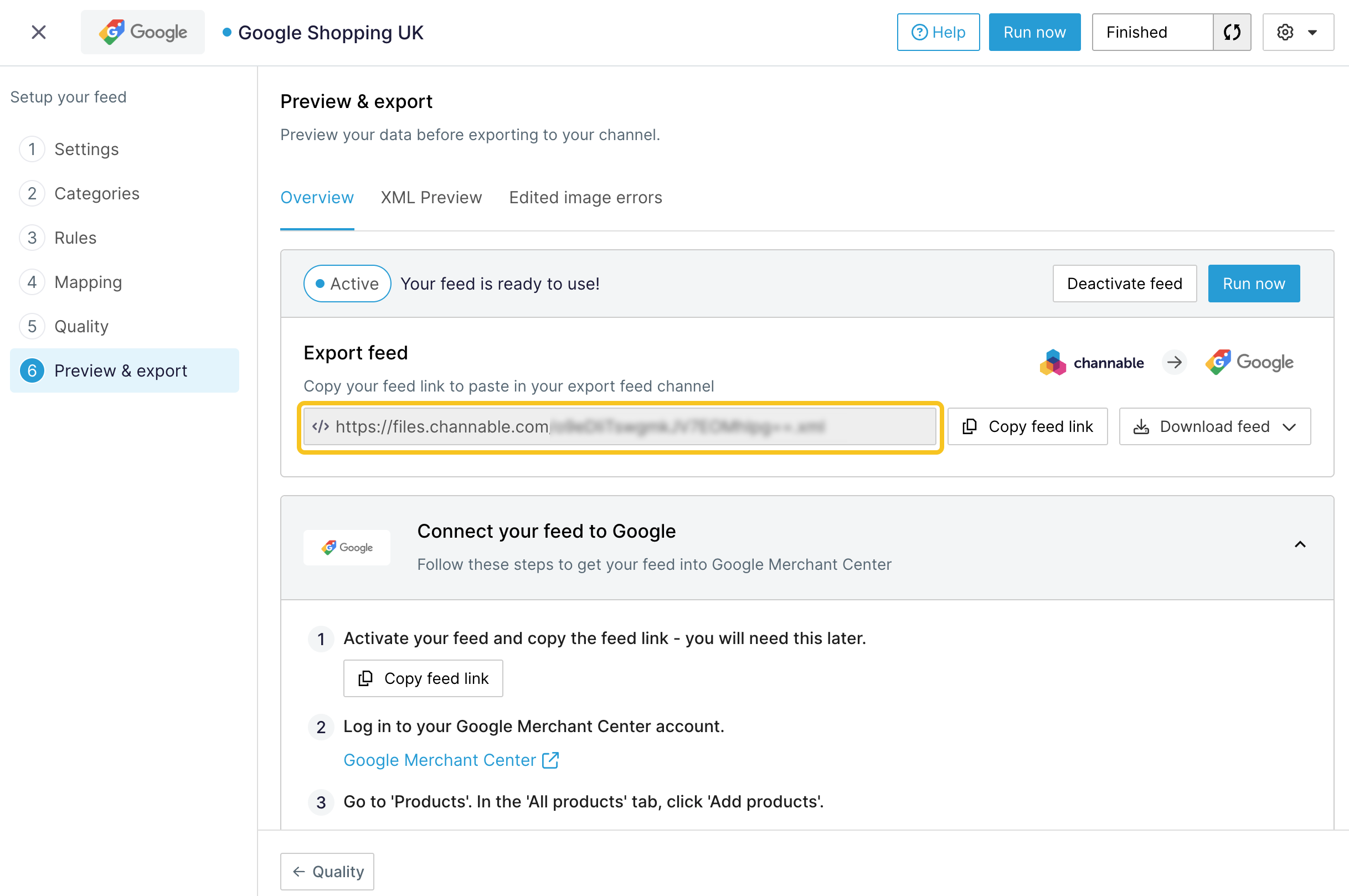Click the Google logo chip in the header

coord(142,32)
